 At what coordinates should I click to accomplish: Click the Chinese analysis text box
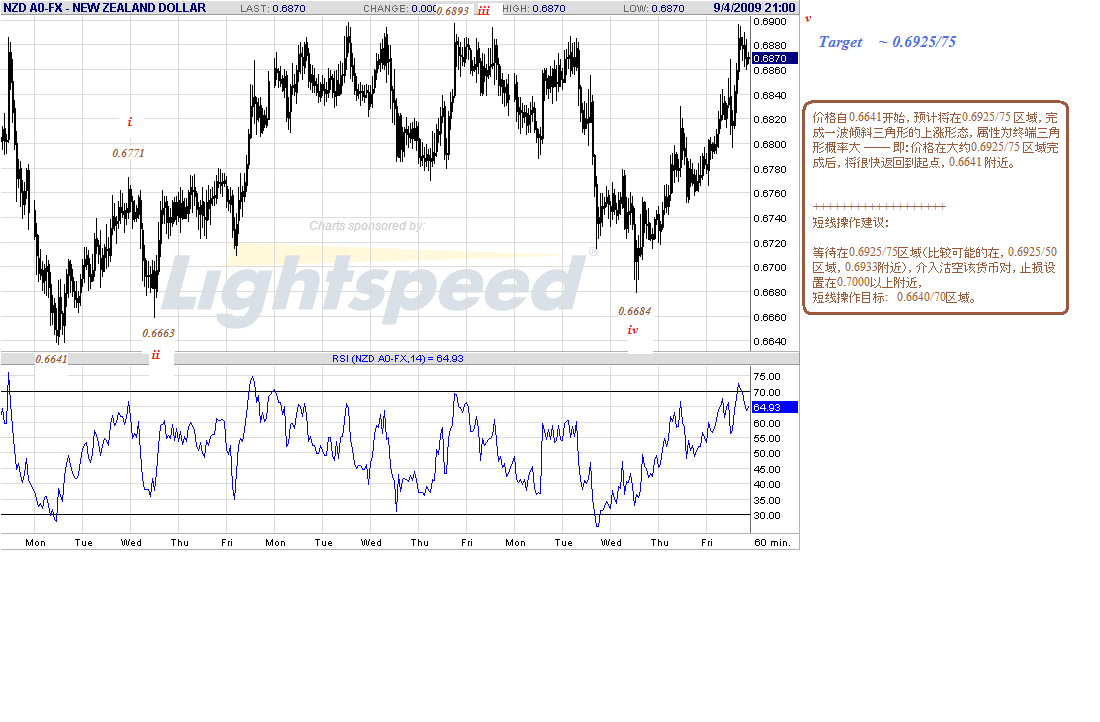[936, 207]
